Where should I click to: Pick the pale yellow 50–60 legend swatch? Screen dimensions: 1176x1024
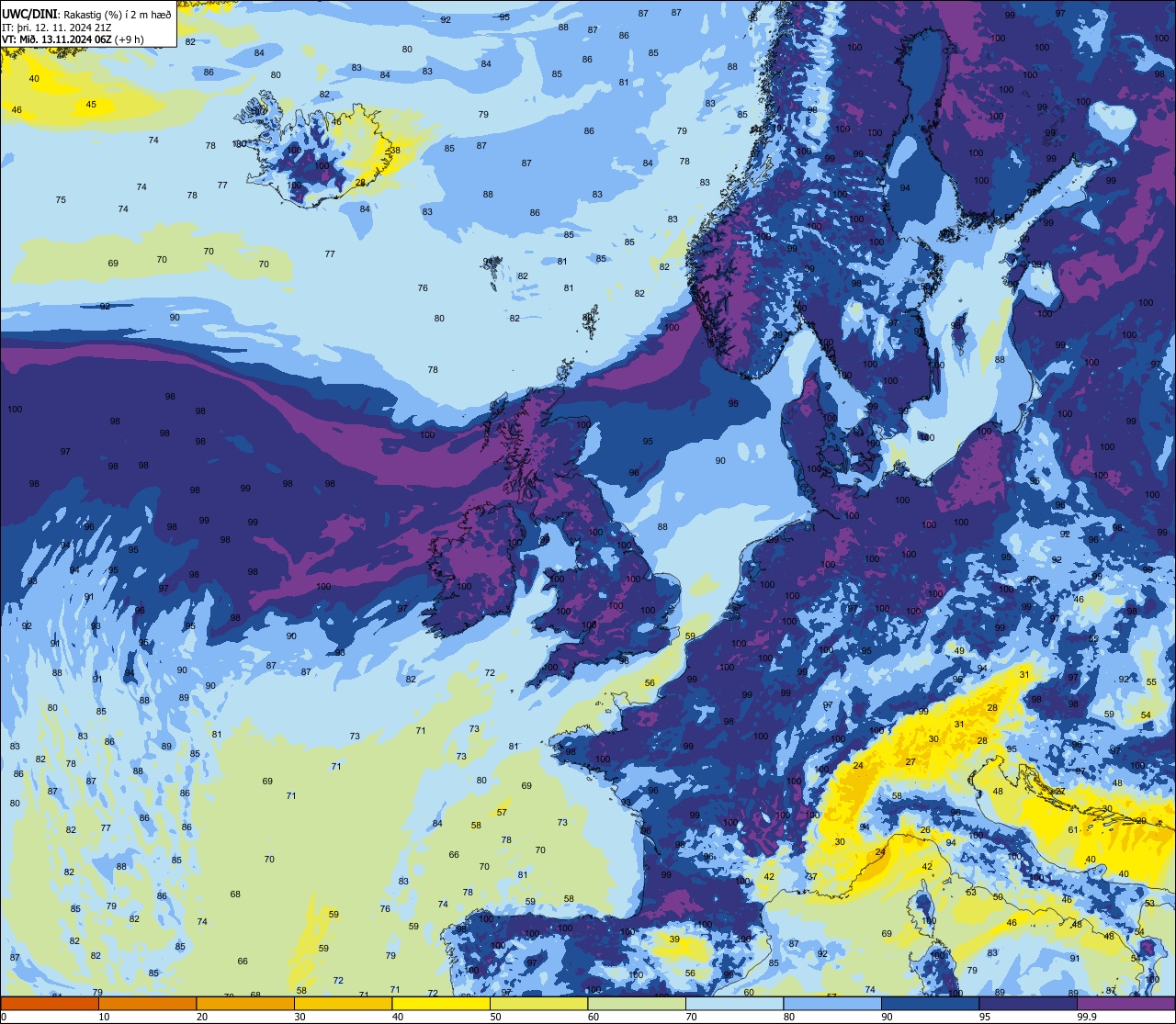coord(538,1004)
